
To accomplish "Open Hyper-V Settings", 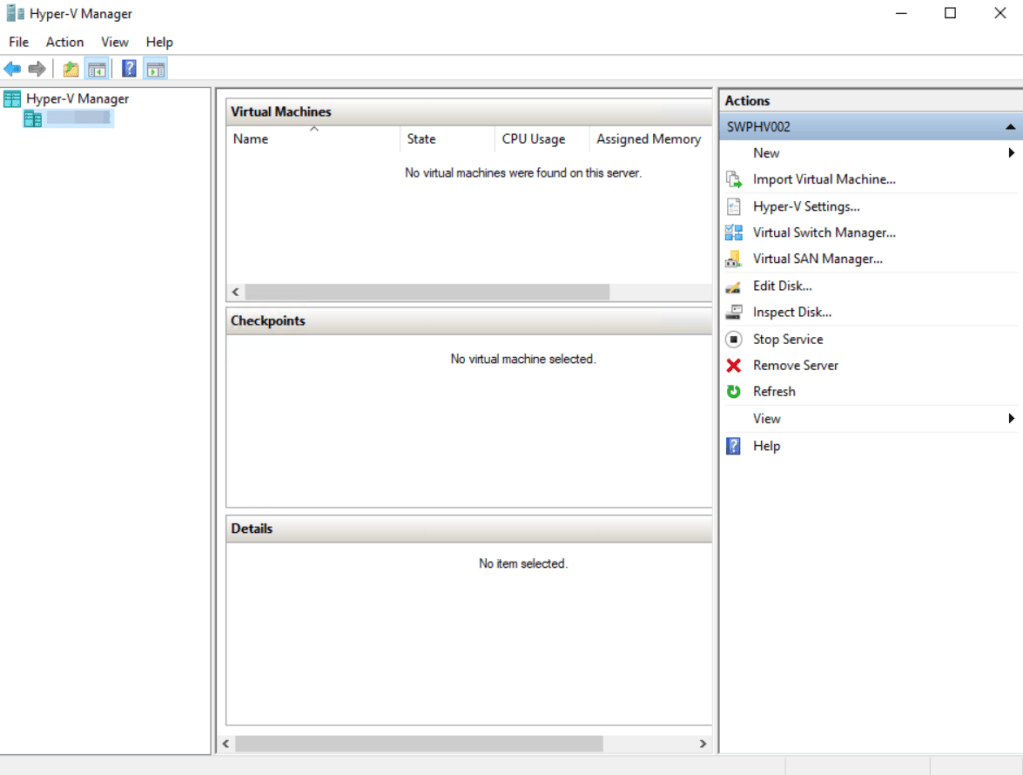I will pos(805,207).
